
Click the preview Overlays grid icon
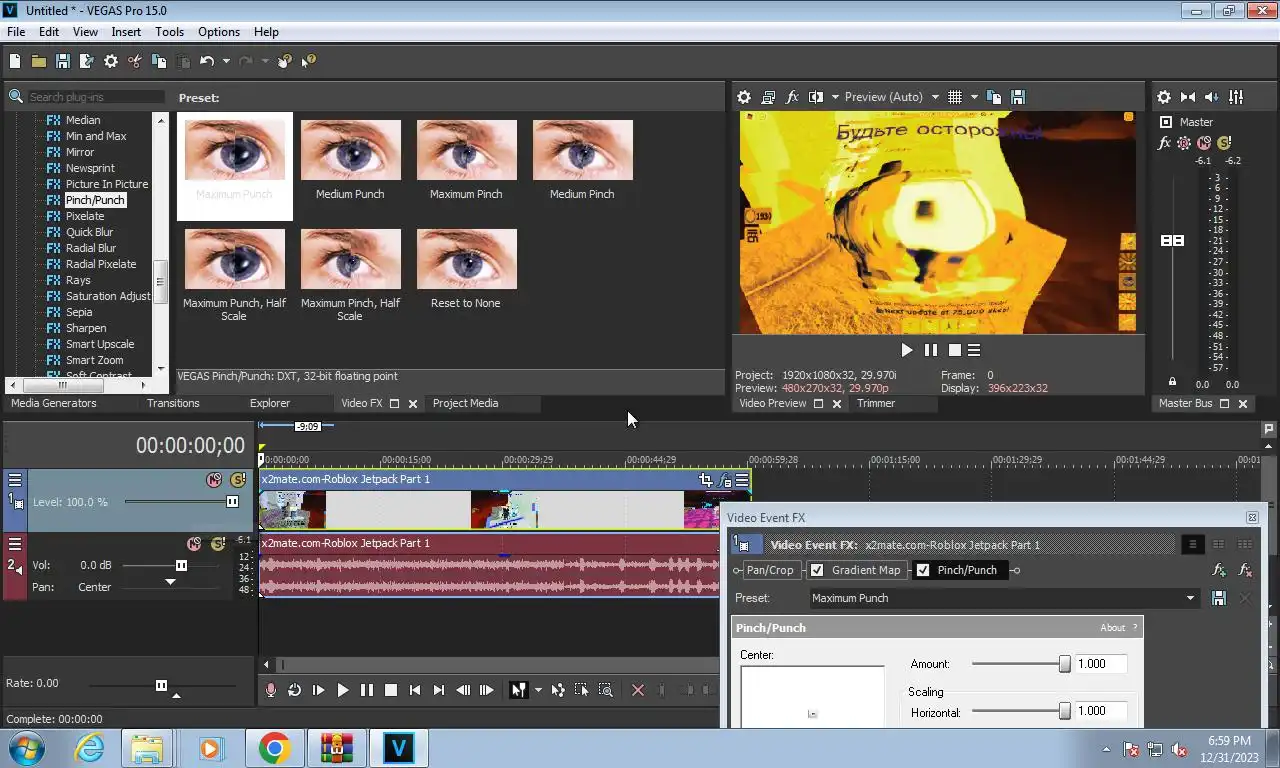(955, 97)
